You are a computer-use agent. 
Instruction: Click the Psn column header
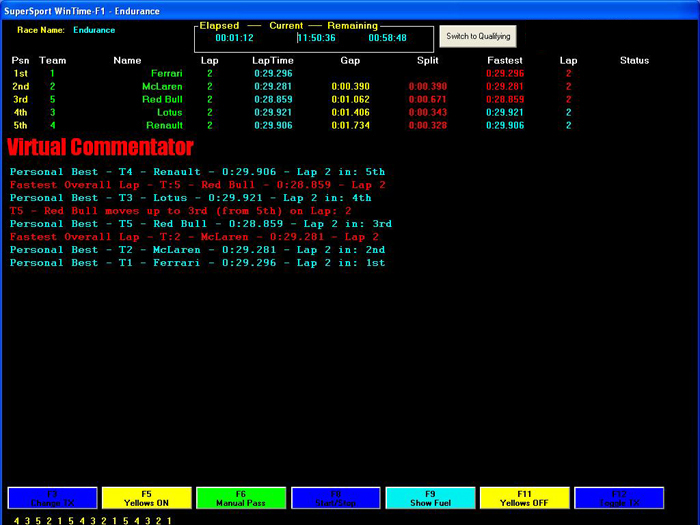21,60
